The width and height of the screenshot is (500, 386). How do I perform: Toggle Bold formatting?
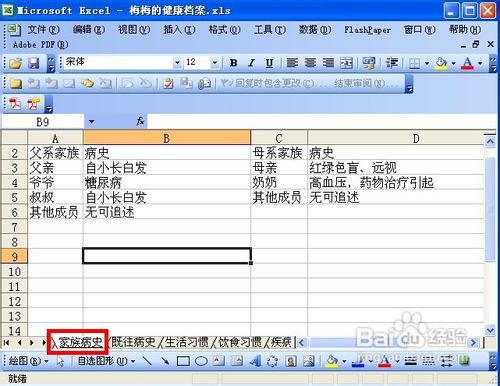point(234,63)
